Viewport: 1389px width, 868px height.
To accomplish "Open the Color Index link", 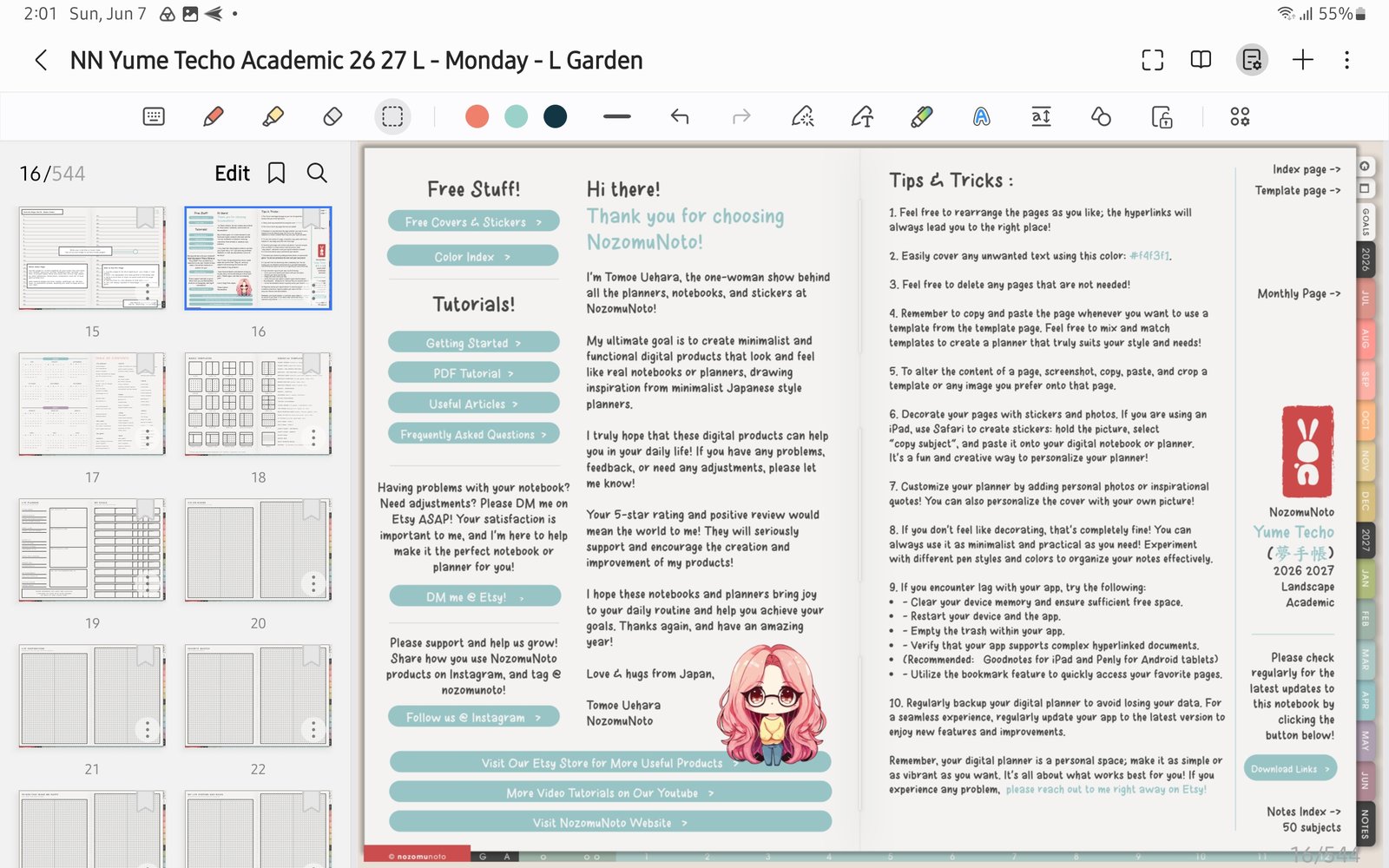I will pos(473,257).
